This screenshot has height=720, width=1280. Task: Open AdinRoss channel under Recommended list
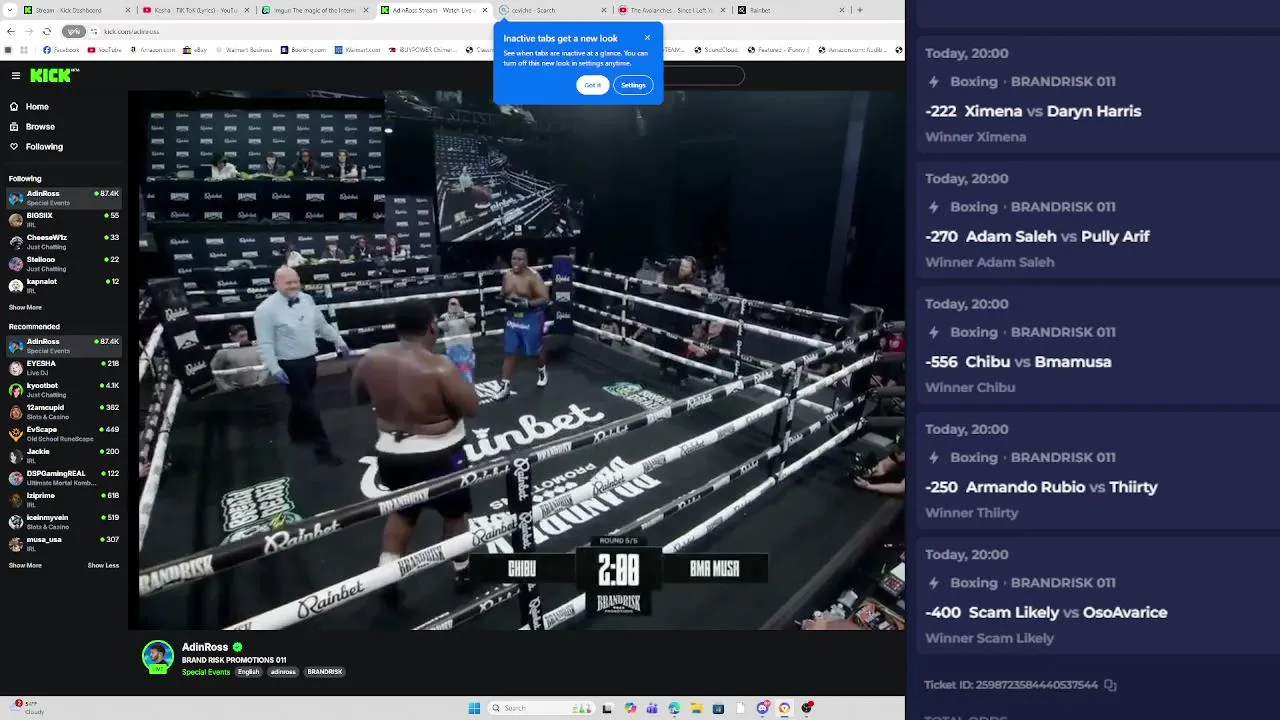click(x=64, y=346)
